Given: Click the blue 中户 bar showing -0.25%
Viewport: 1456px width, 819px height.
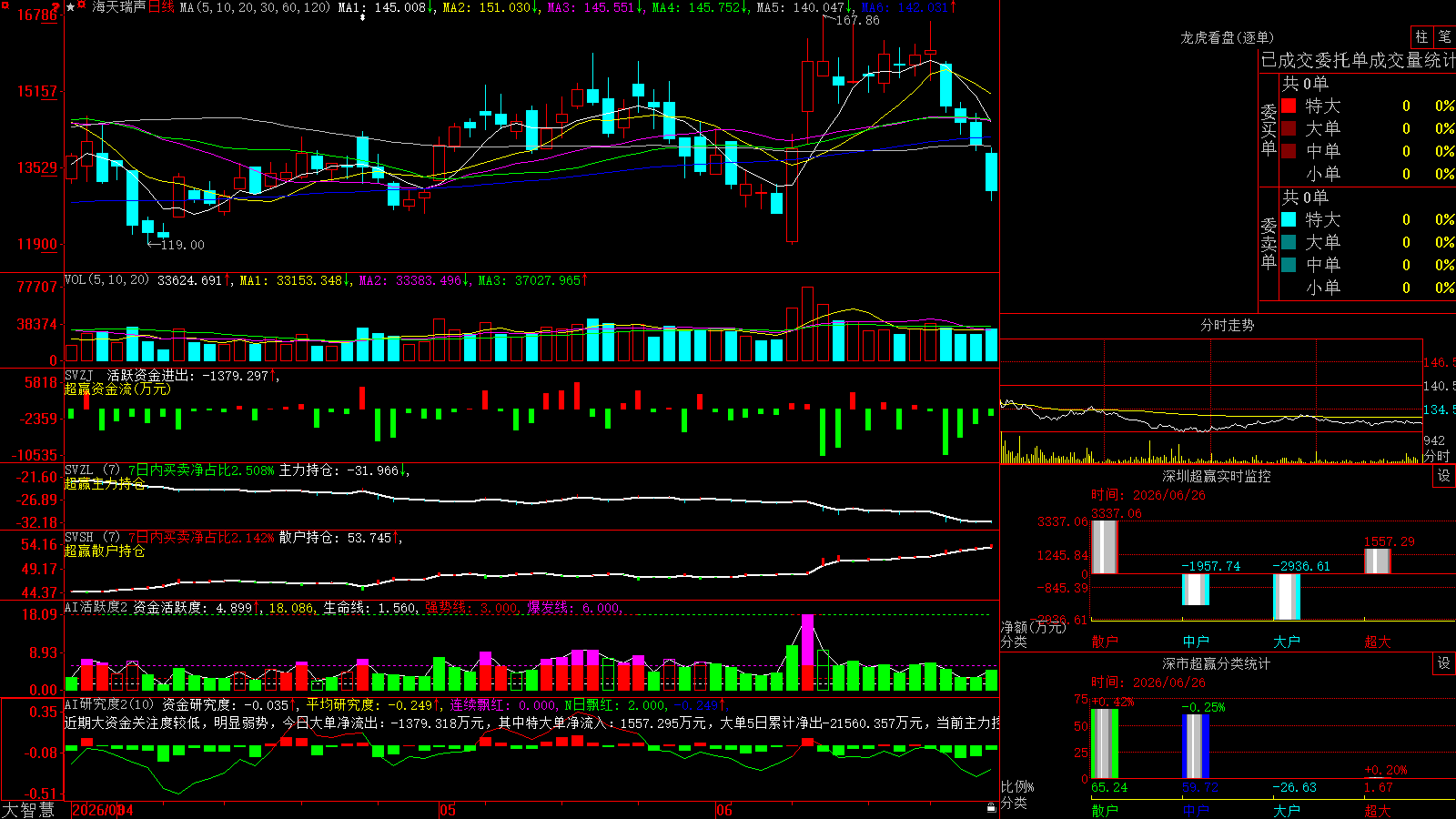Looking at the screenshot, I should [x=1196, y=746].
